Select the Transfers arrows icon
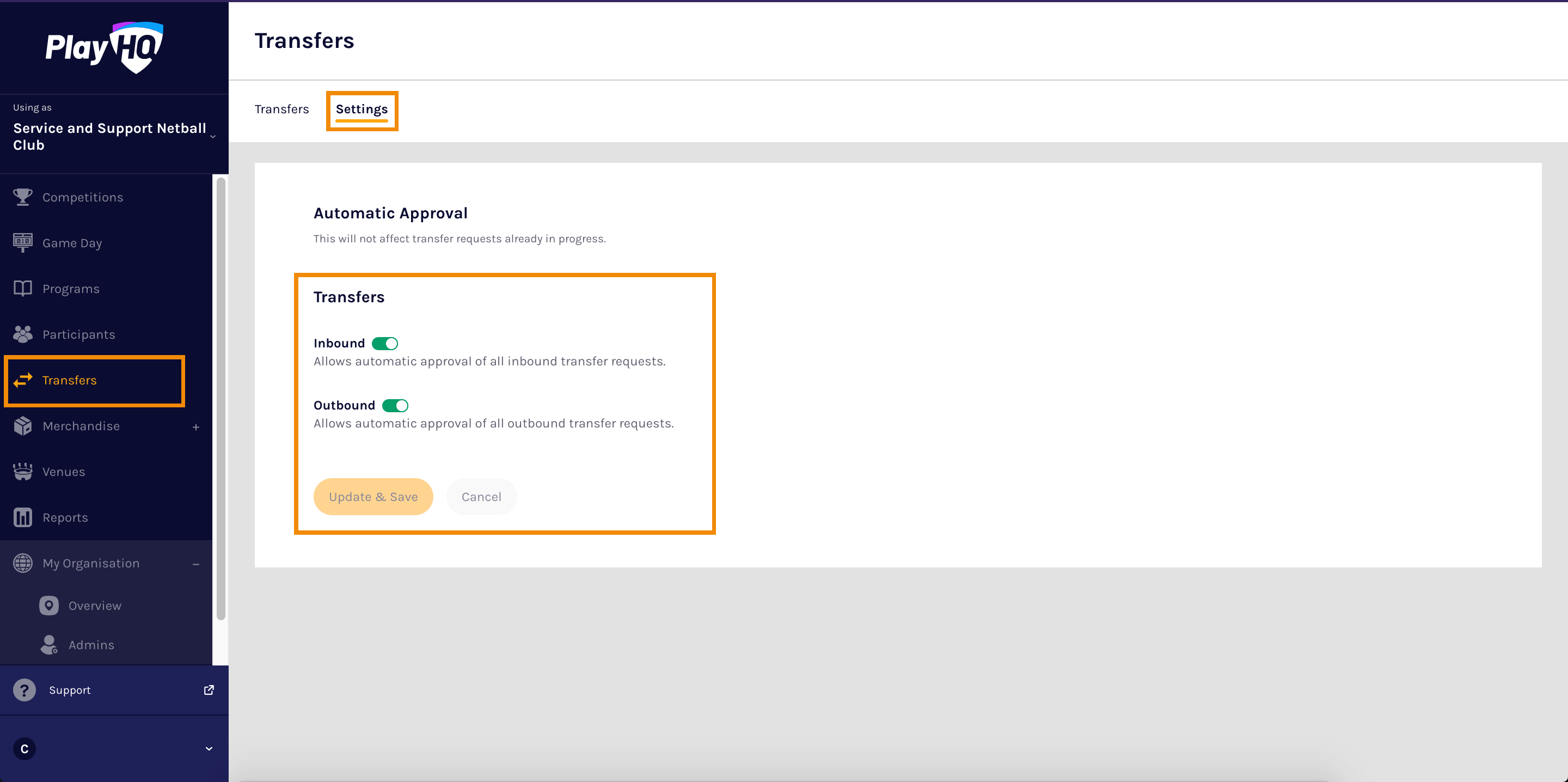The height and width of the screenshot is (782, 1568). click(22, 380)
